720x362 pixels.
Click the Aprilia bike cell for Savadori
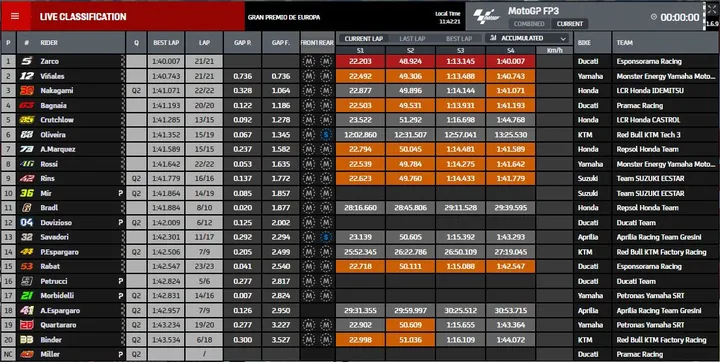(x=592, y=237)
